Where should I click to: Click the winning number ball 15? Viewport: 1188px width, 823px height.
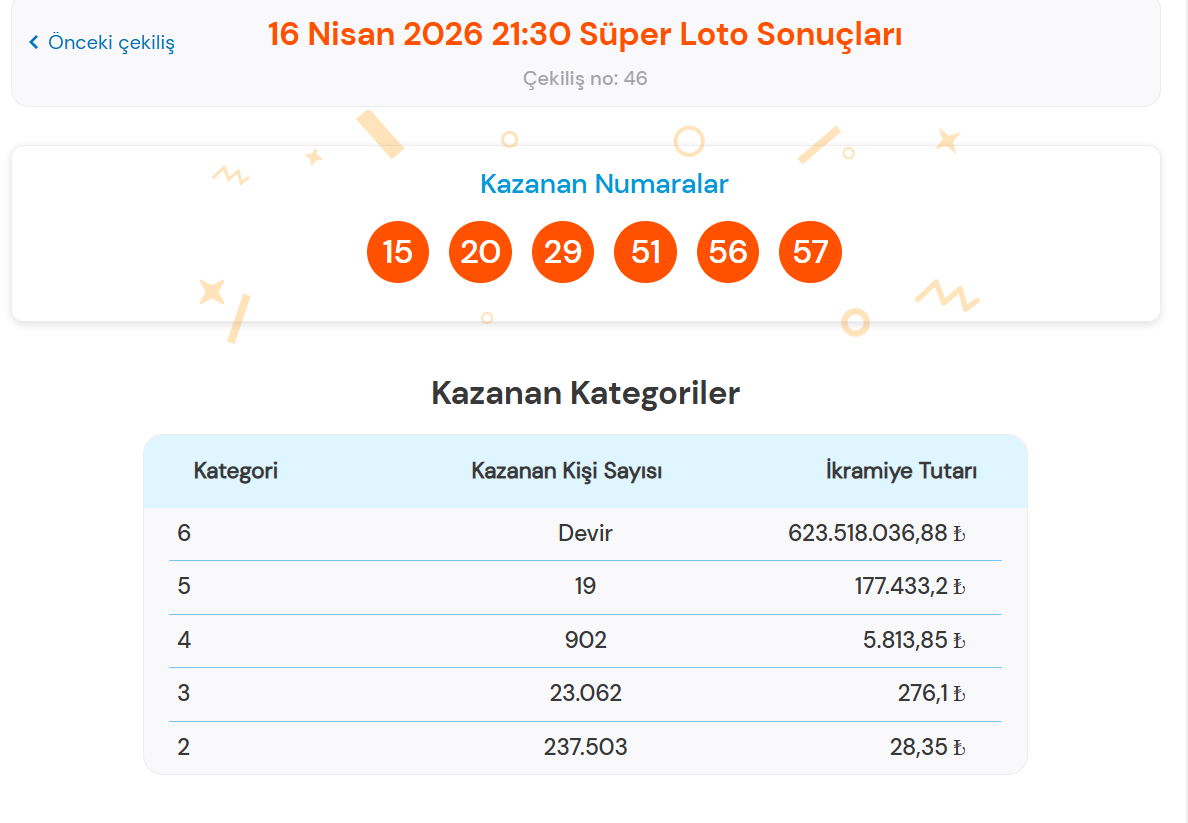pos(397,251)
